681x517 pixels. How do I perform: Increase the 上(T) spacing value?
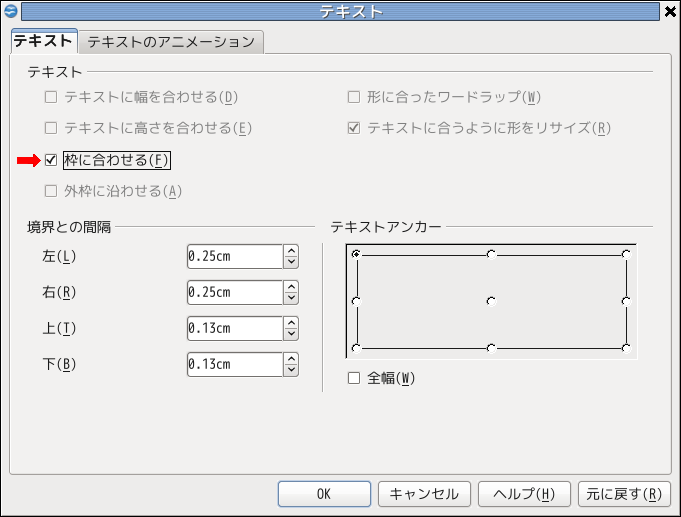point(291,323)
